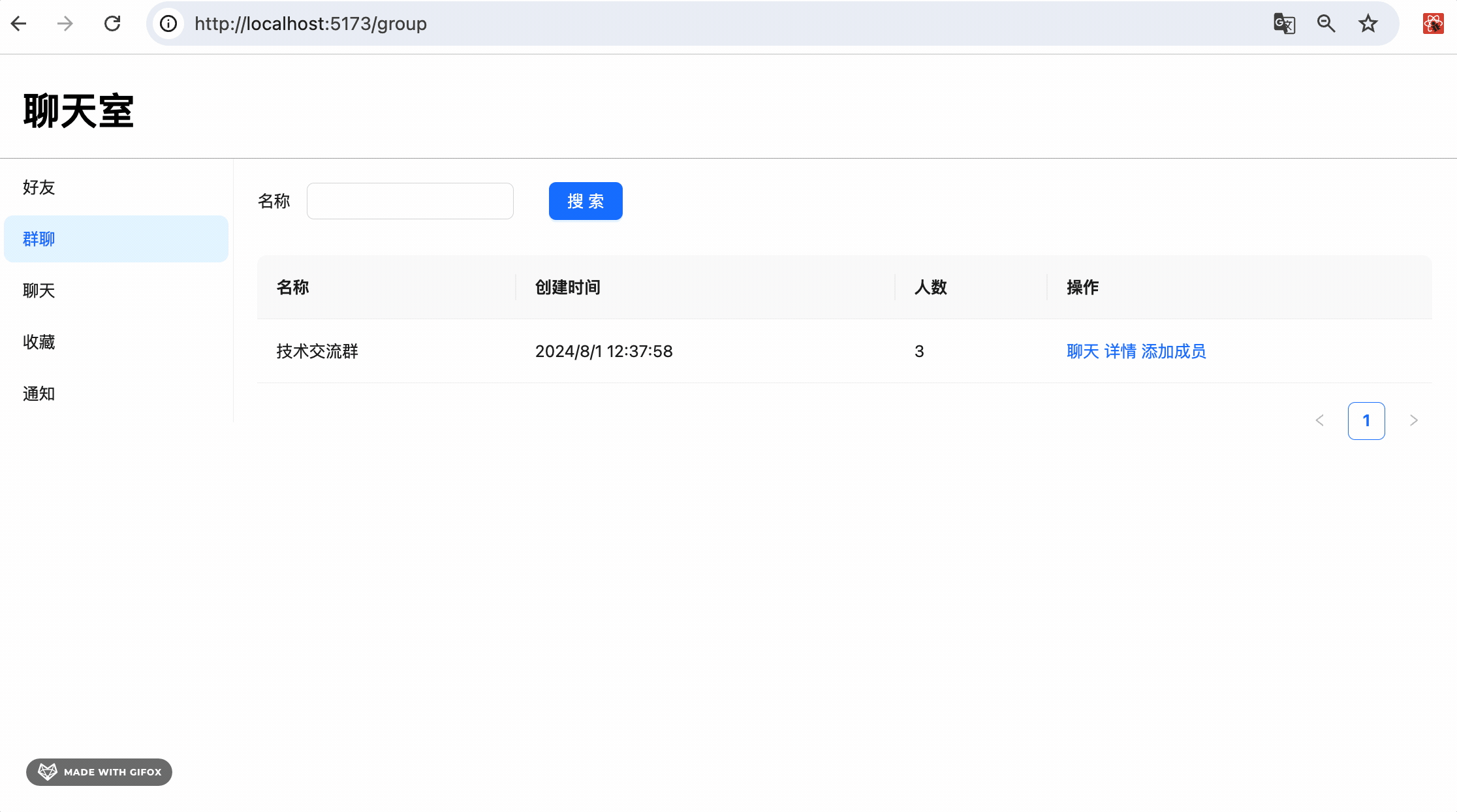Open the 好友 menu item
Viewport: 1457px width, 812px height.
click(x=39, y=187)
